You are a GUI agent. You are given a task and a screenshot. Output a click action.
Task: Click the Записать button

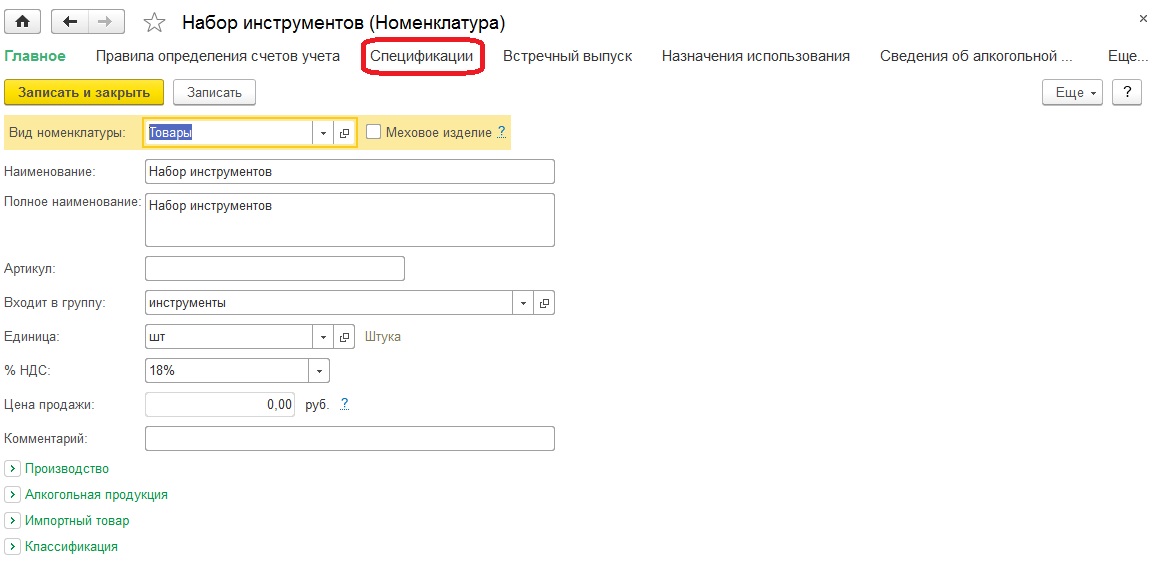click(214, 93)
